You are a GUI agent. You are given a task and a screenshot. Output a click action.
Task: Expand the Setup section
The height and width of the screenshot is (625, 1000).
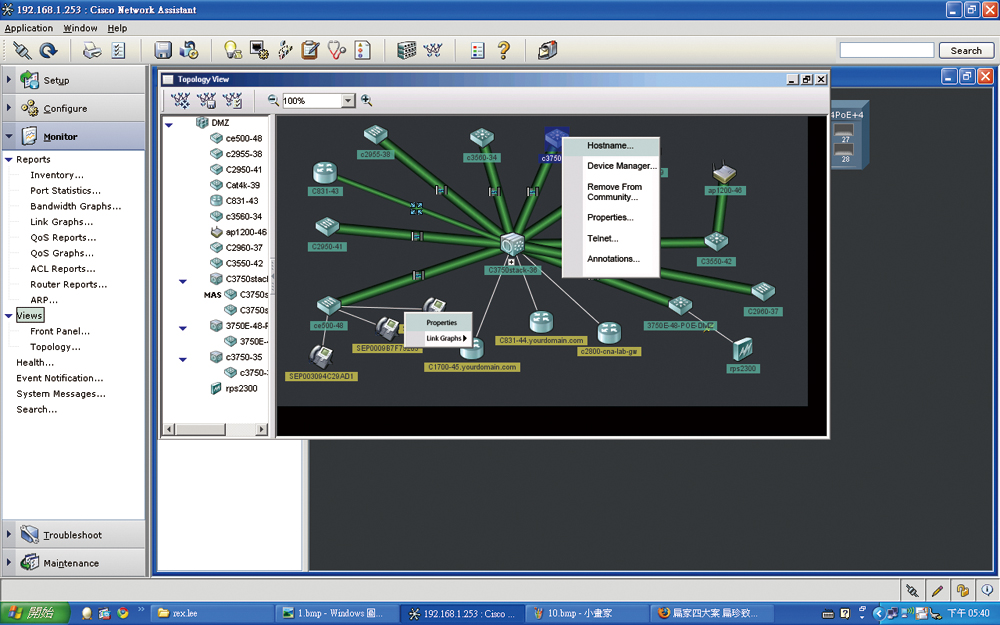(9, 80)
